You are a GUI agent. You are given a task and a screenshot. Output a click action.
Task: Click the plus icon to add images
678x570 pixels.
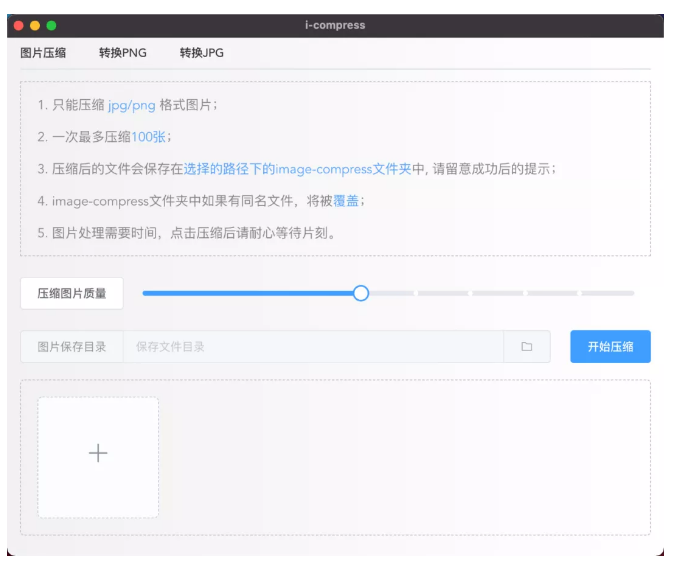pyautogui.click(x=98, y=453)
